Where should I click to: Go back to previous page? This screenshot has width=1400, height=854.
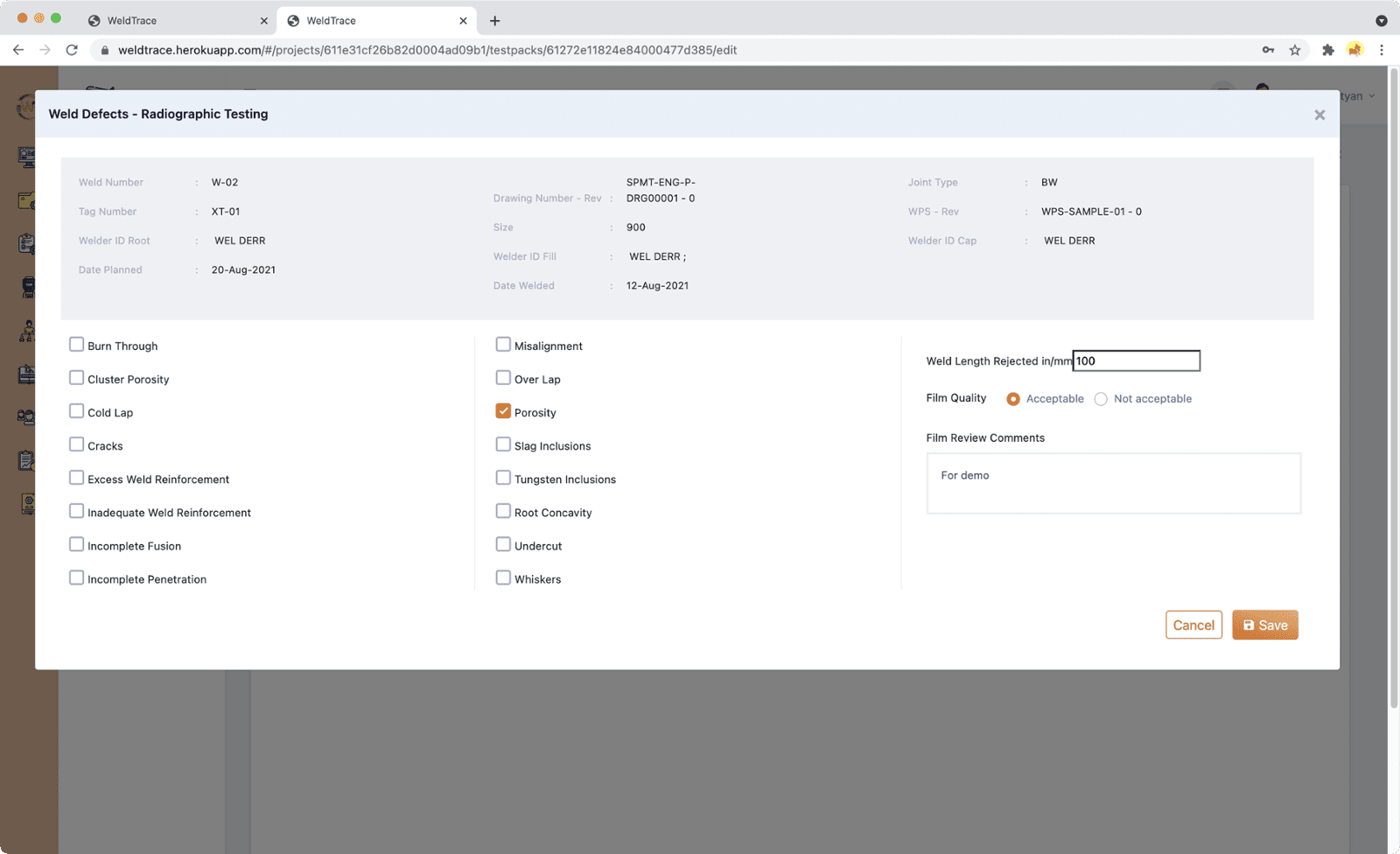coord(18,50)
